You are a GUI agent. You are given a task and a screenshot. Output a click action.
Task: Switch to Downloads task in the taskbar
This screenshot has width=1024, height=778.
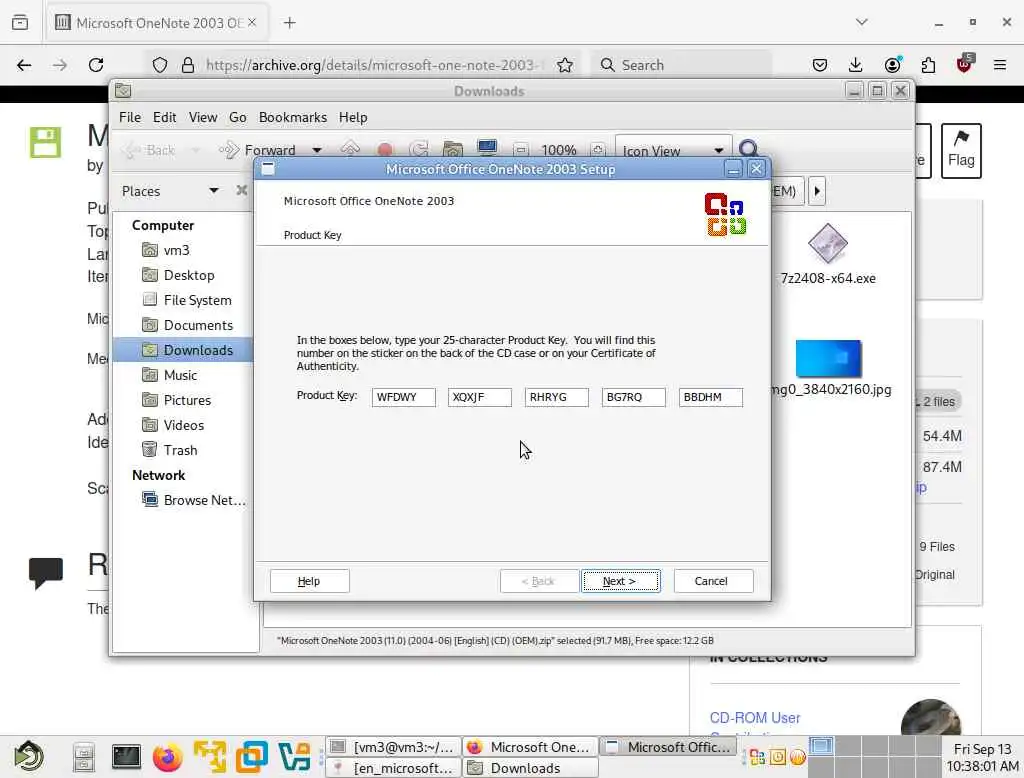pos(530,768)
